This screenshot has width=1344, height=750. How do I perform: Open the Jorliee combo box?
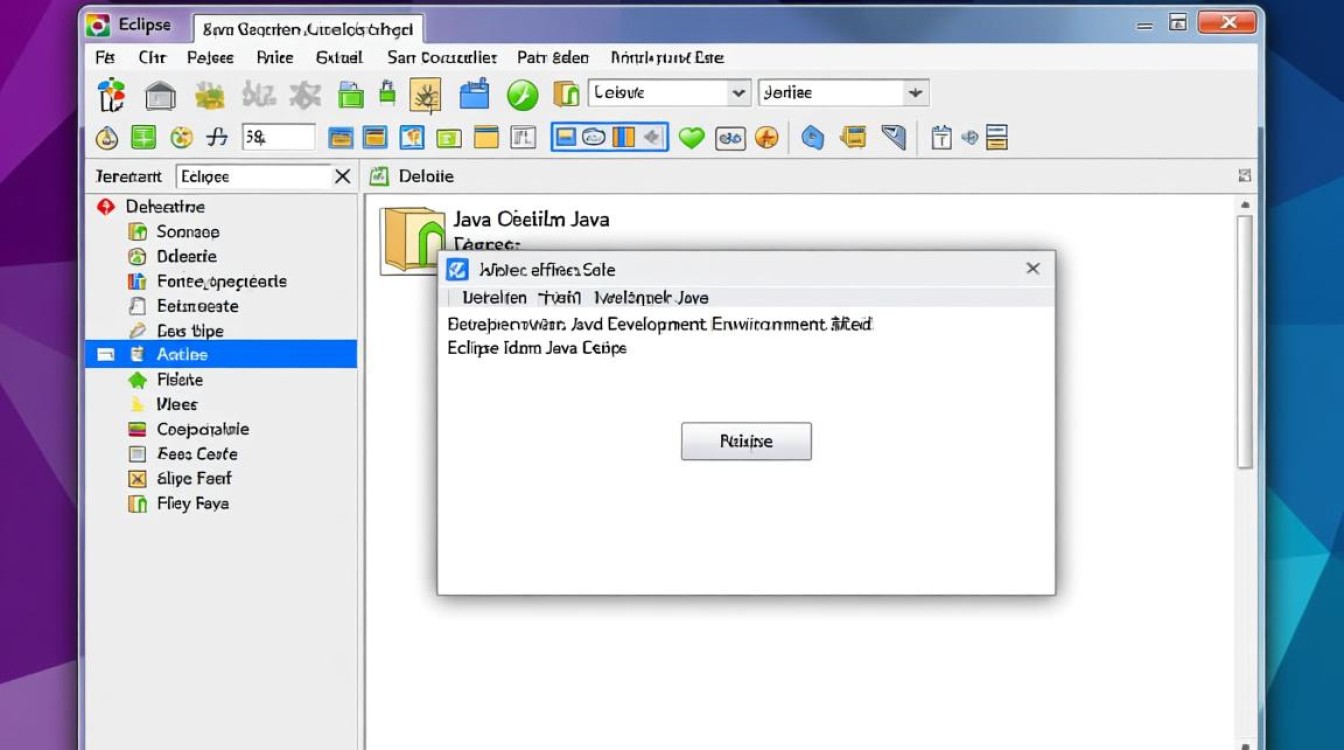pyautogui.click(x=913, y=92)
